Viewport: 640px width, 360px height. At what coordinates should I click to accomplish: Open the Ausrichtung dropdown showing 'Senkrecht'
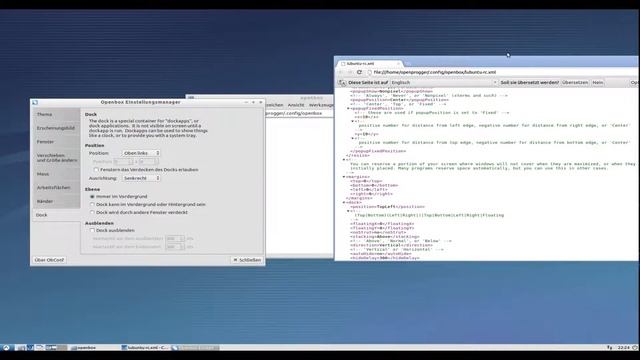pyautogui.click(x=141, y=178)
